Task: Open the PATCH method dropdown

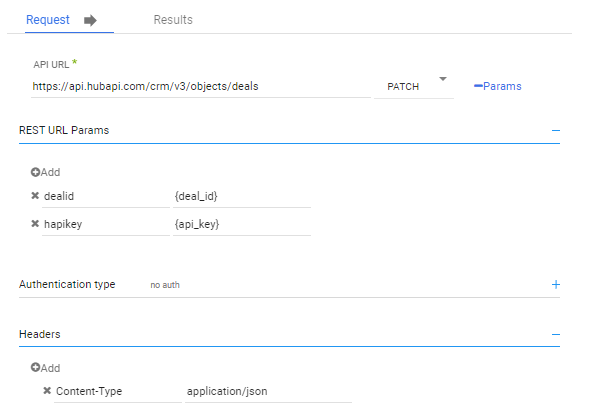Action: pos(414,86)
